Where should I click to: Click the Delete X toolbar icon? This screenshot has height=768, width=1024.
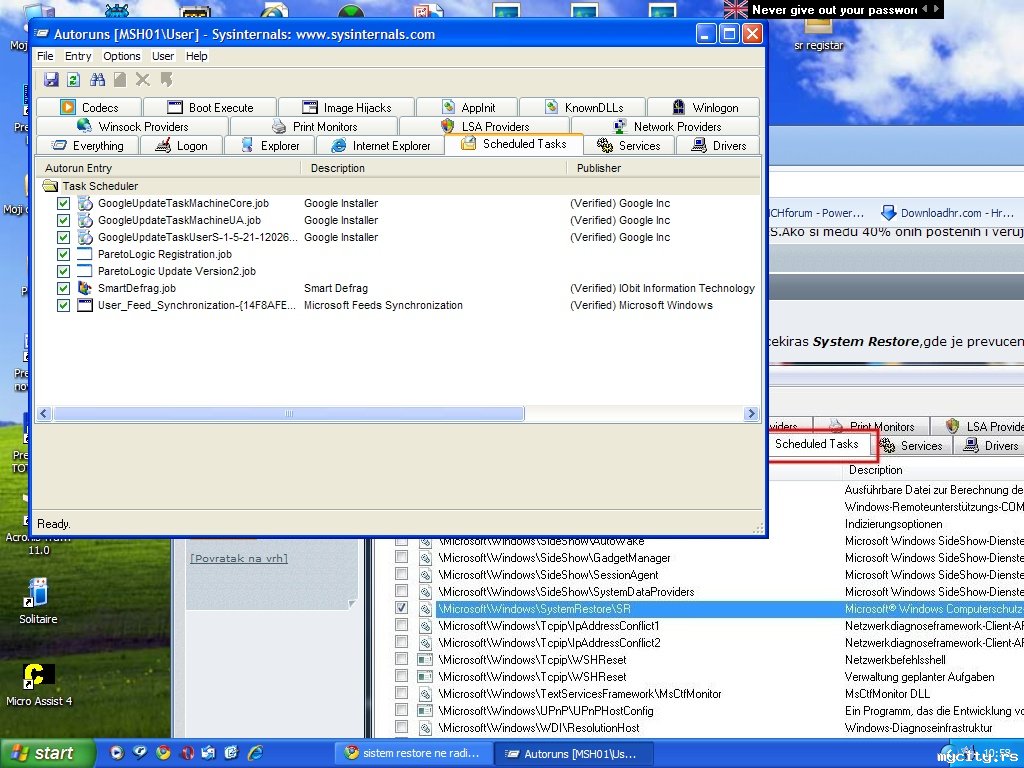tap(142, 80)
